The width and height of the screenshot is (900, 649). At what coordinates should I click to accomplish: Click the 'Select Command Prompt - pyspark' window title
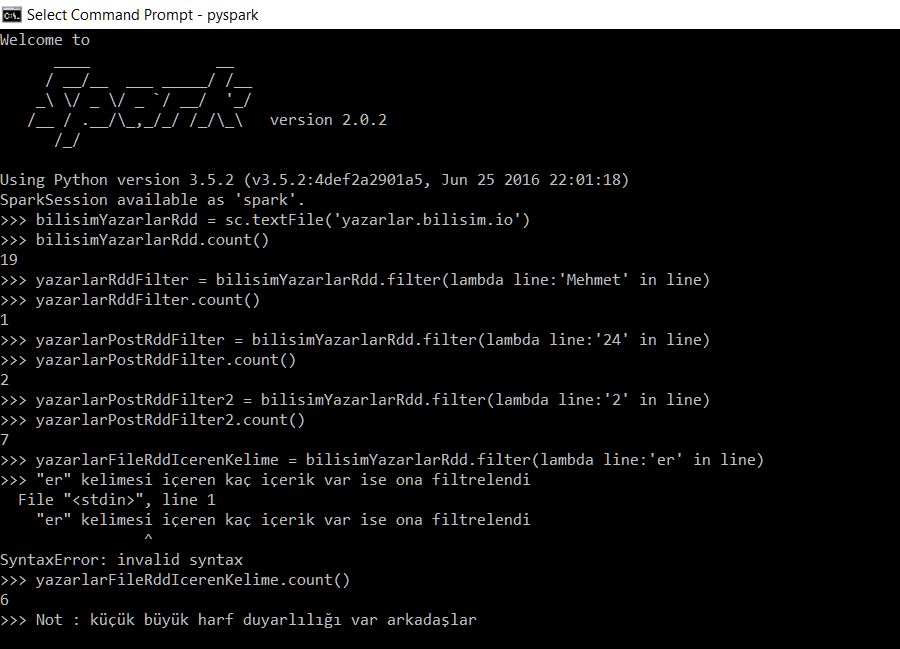[142, 15]
